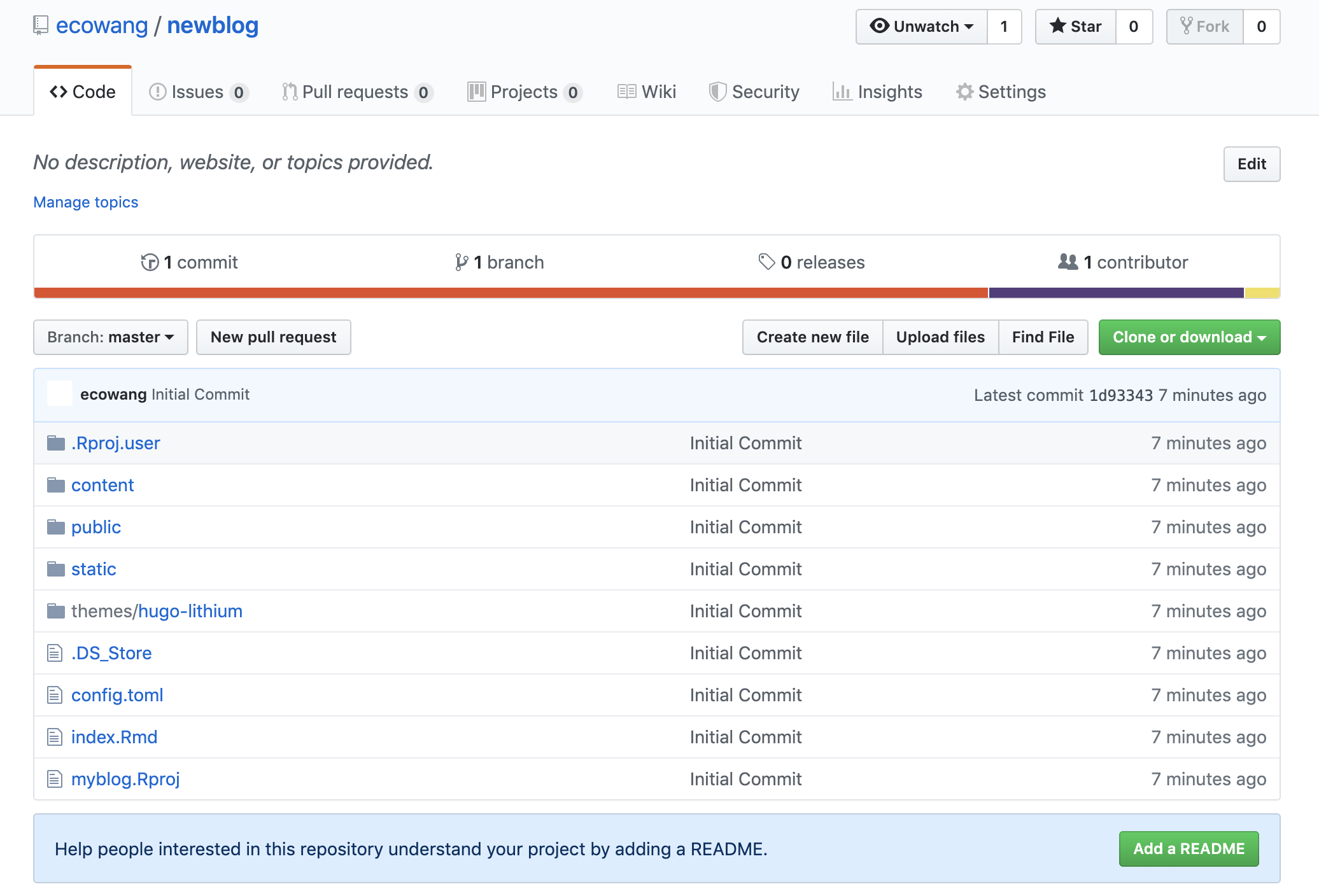Click the Wiki book icon
Screen dimensions: 1319x896
[626, 92]
